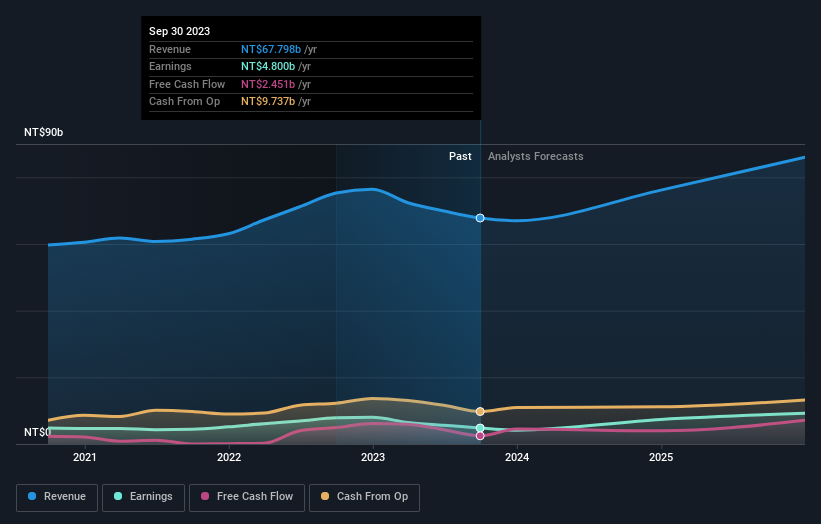Click the Earnings row label in tooltip

(x=170, y=66)
